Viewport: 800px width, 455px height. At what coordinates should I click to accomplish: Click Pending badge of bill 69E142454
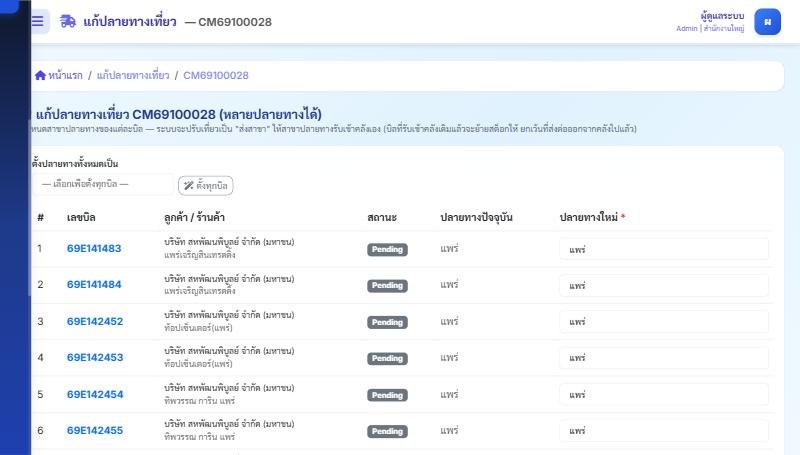pyautogui.click(x=387, y=395)
